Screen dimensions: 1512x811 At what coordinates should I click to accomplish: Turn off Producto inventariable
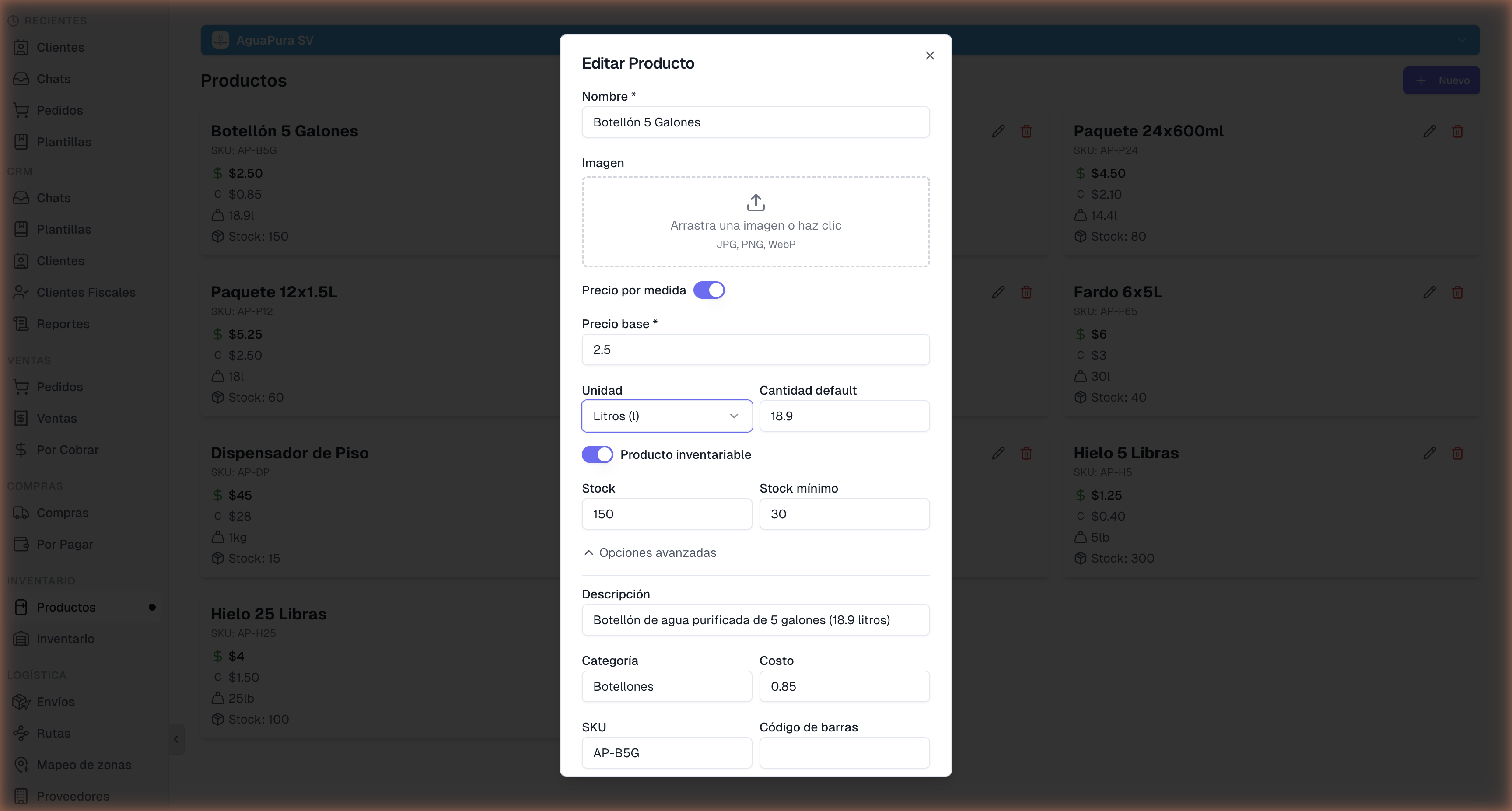click(x=598, y=454)
